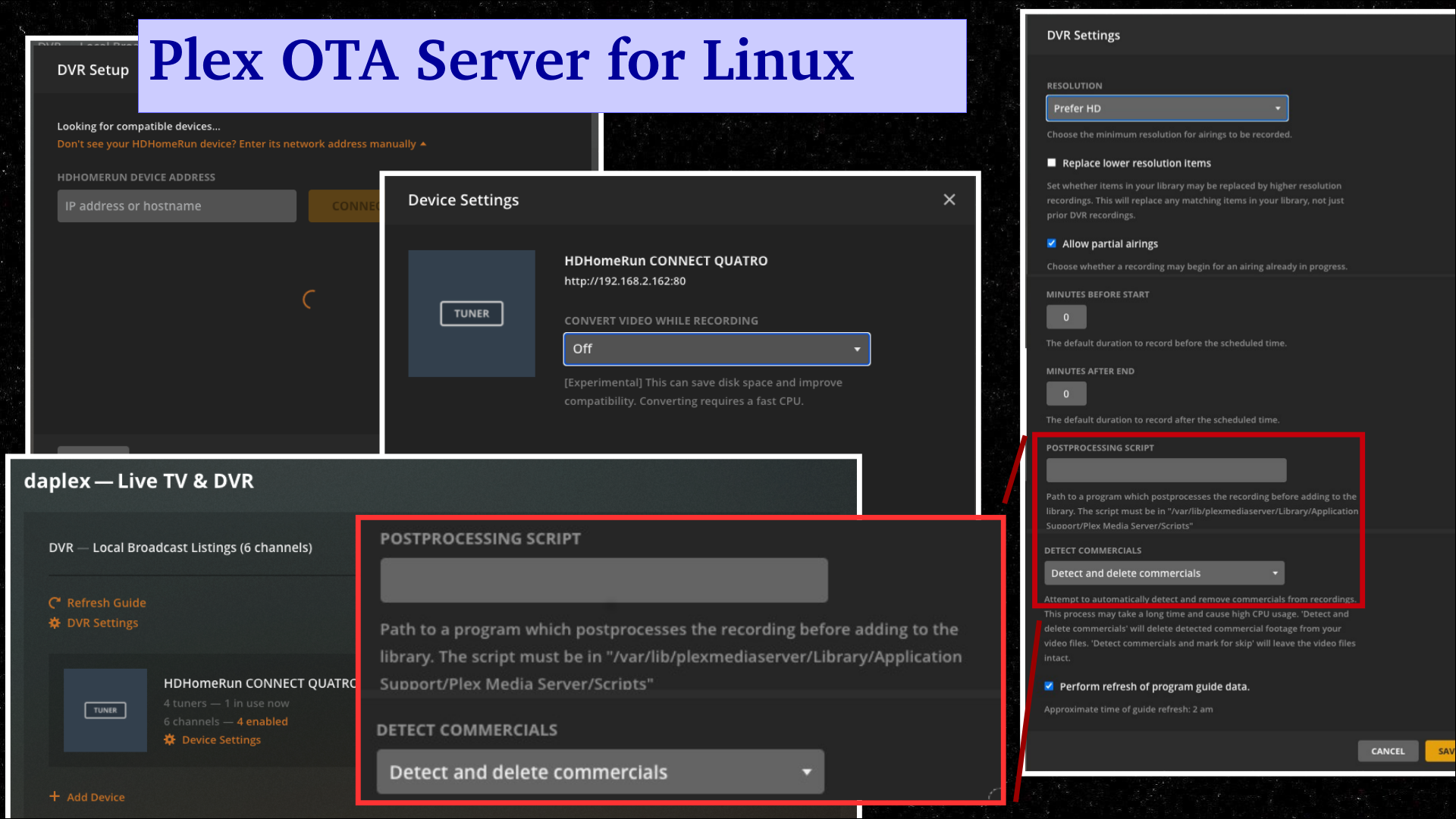Image resolution: width=1456 pixels, height=819 pixels.
Task: Open enlarged Detect and delete commercials dropdown
Action: coord(600,772)
